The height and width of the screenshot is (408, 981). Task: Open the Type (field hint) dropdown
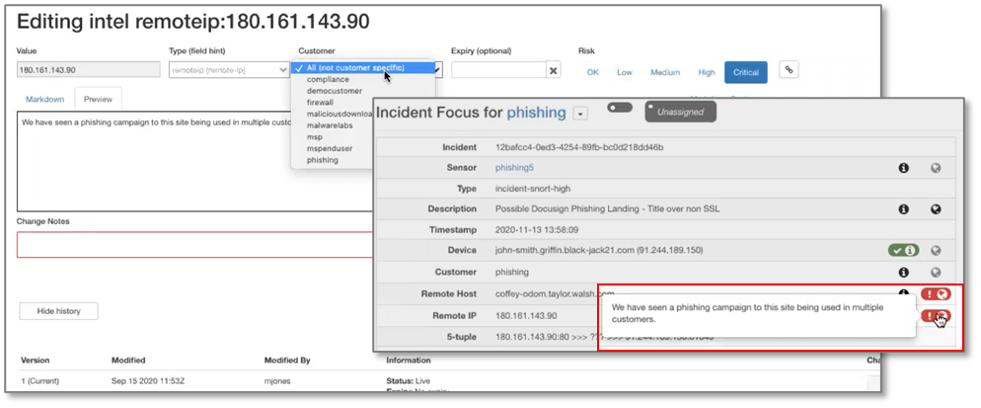[228, 70]
